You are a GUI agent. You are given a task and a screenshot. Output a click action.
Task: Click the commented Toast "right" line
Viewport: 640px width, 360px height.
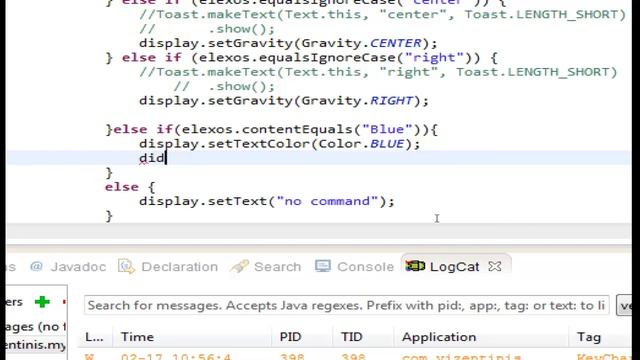[378, 72]
